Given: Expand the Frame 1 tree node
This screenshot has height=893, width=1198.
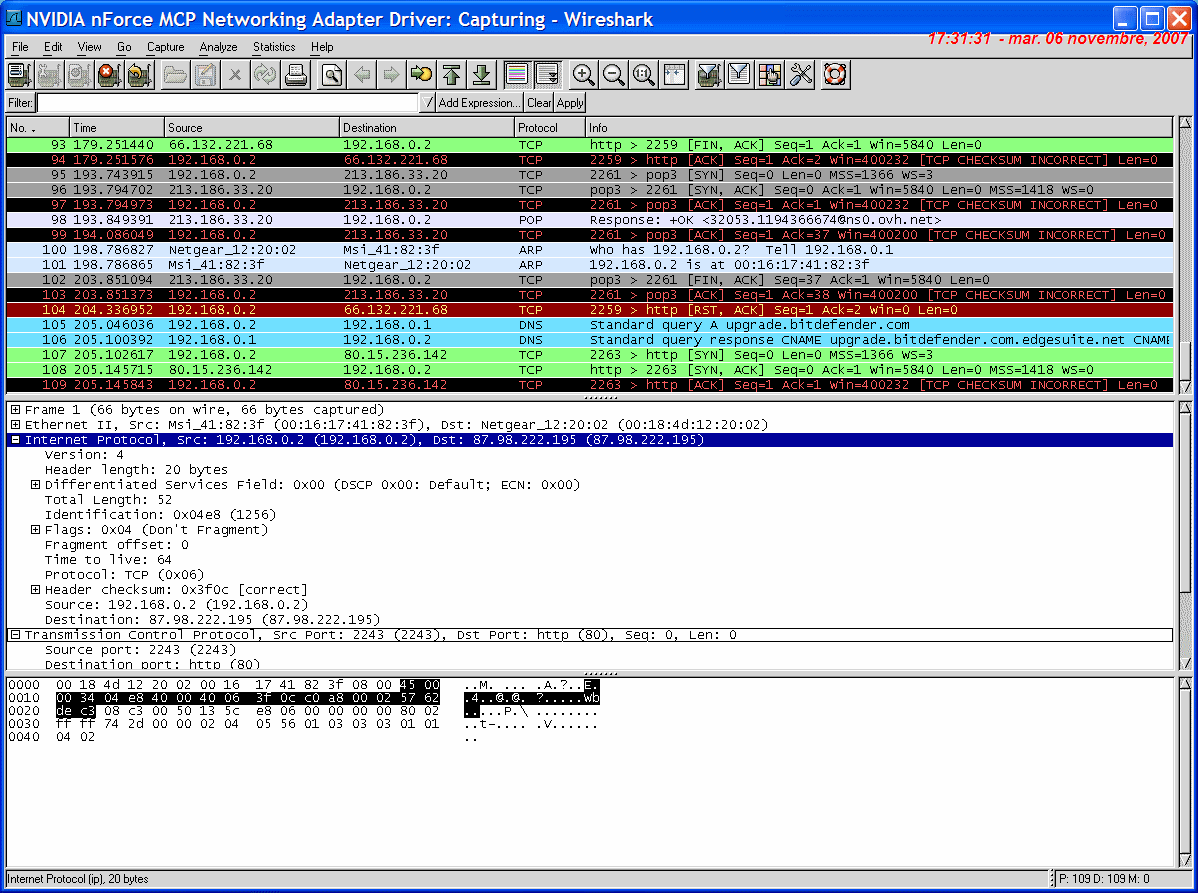Looking at the screenshot, I should (15, 410).
